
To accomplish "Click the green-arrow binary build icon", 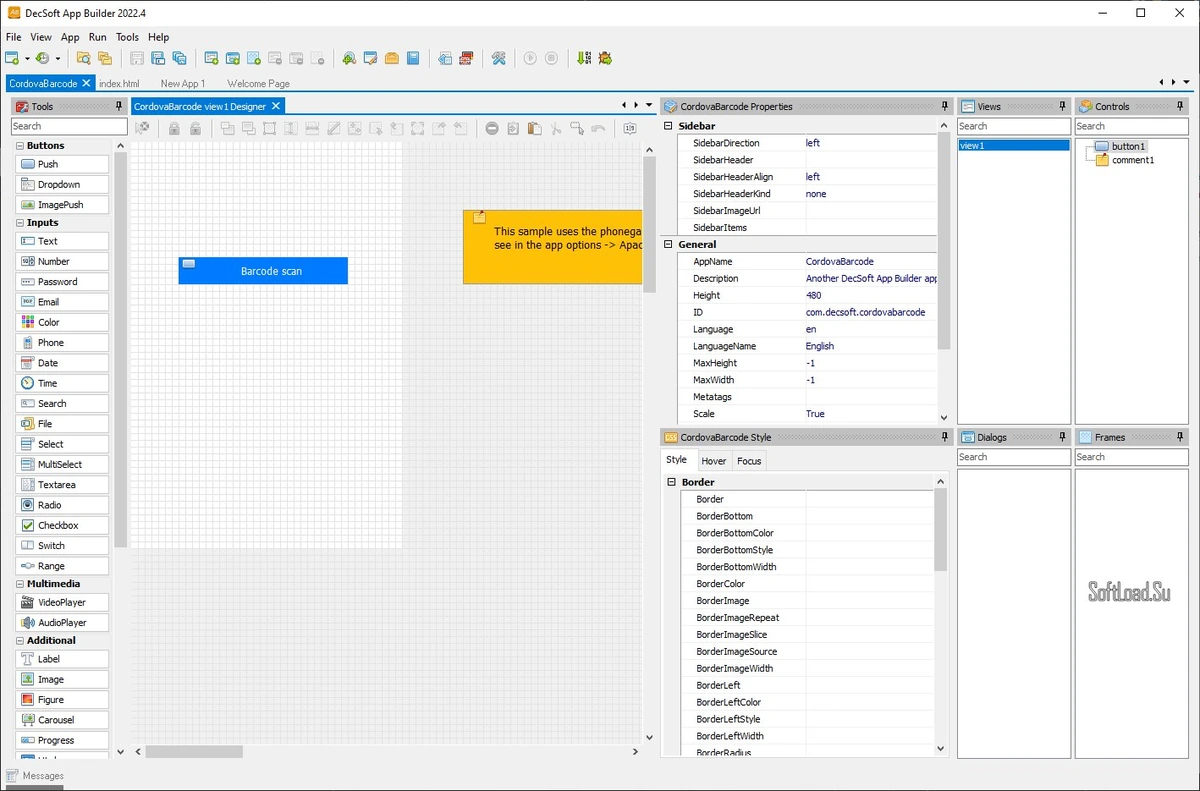I will coord(584,58).
